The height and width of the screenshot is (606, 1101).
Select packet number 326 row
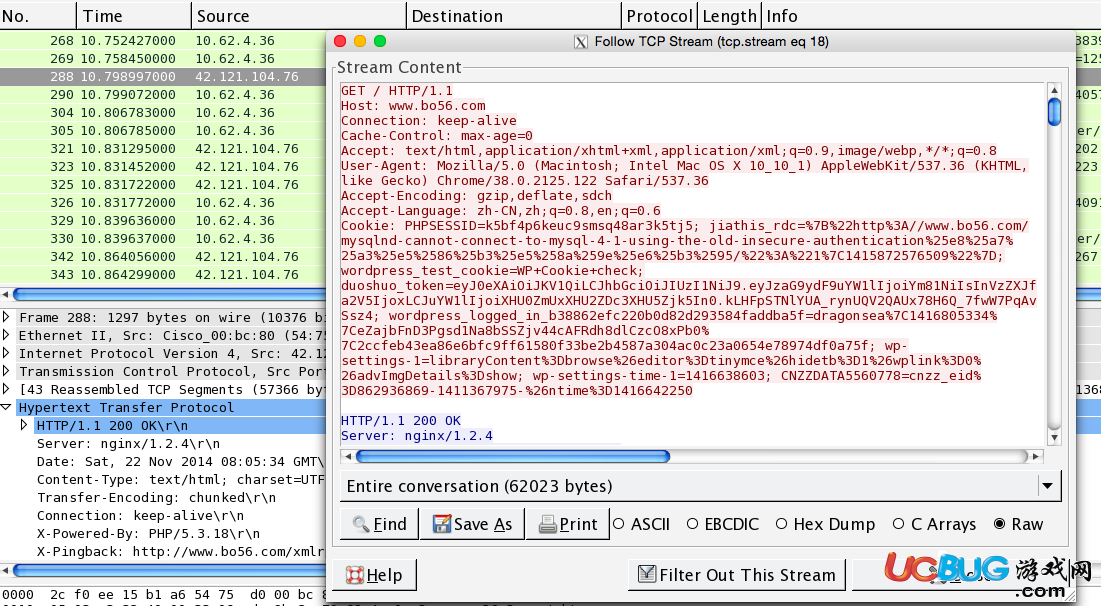163,203
